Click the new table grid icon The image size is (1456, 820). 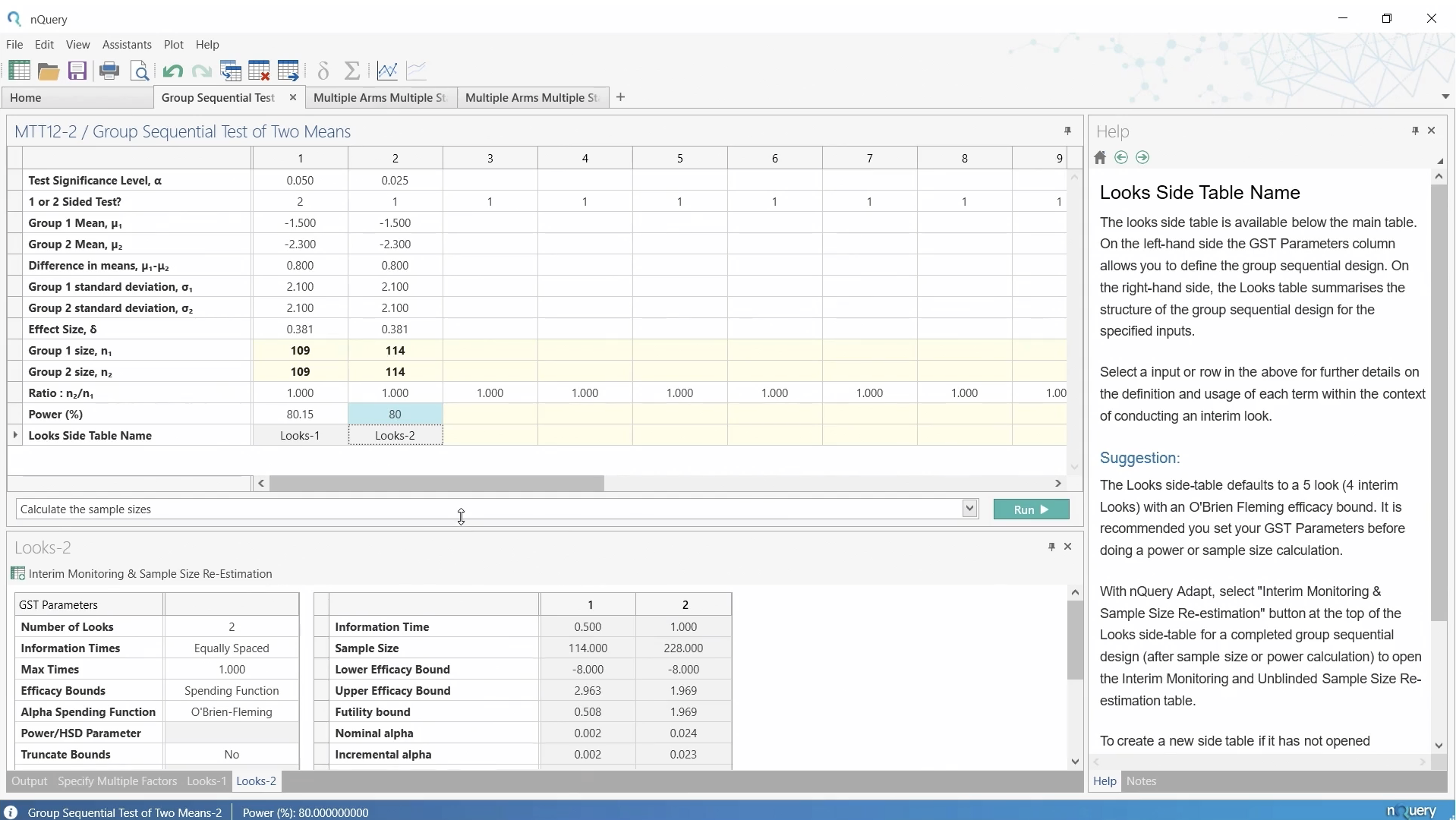click(x=19, y=71)
